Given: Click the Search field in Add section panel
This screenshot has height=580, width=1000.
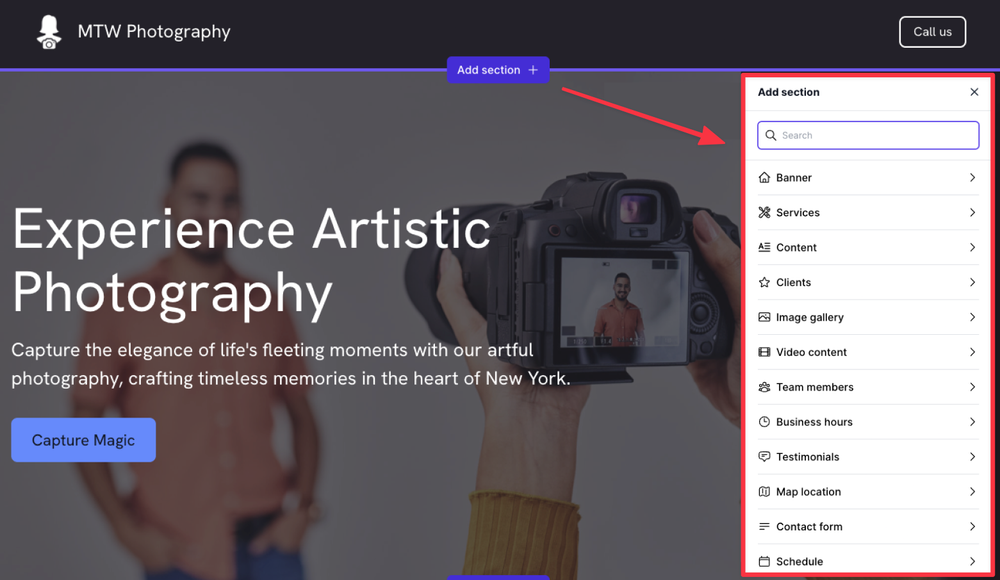Looking at the screenshot, I should (866, 134).
